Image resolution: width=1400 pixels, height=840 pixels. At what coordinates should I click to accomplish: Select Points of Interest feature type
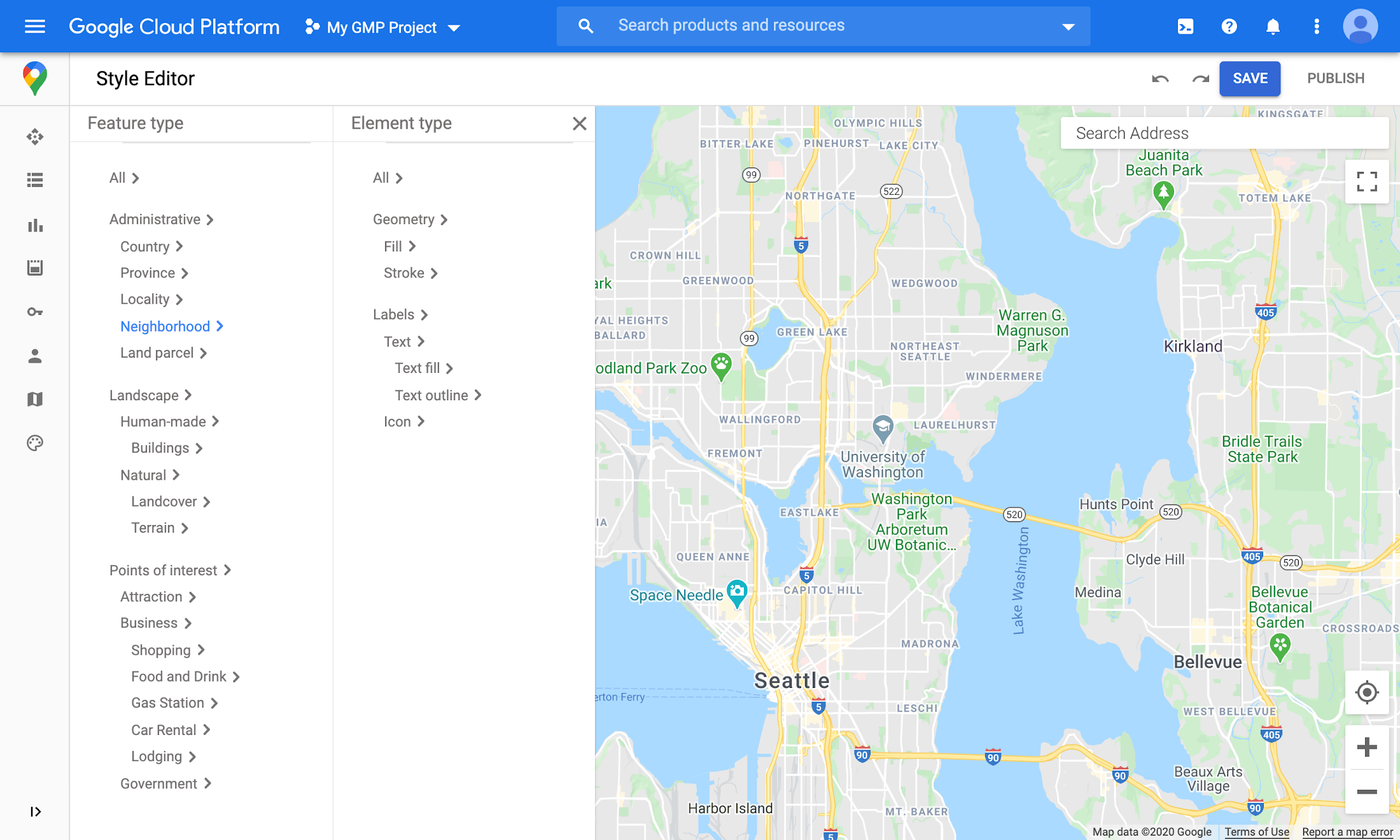[163, 570]
